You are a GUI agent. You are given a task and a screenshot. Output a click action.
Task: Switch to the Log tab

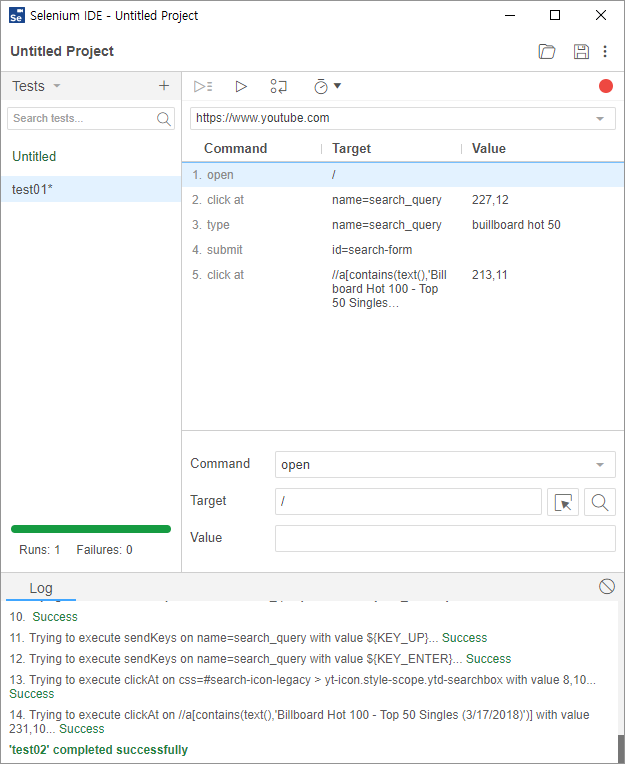tap(41, 588)
